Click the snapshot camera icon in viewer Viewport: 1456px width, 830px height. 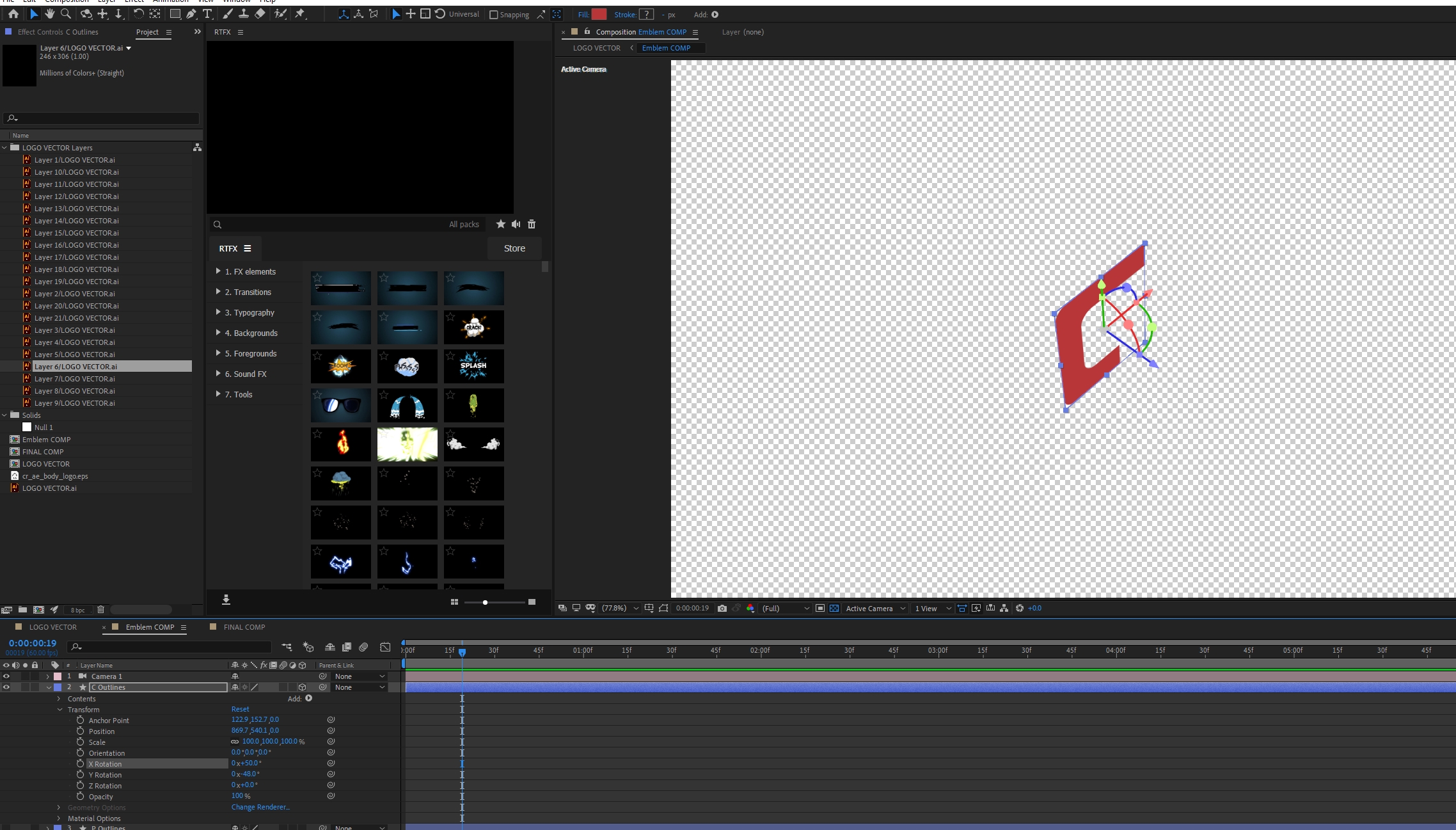(722, 609)
